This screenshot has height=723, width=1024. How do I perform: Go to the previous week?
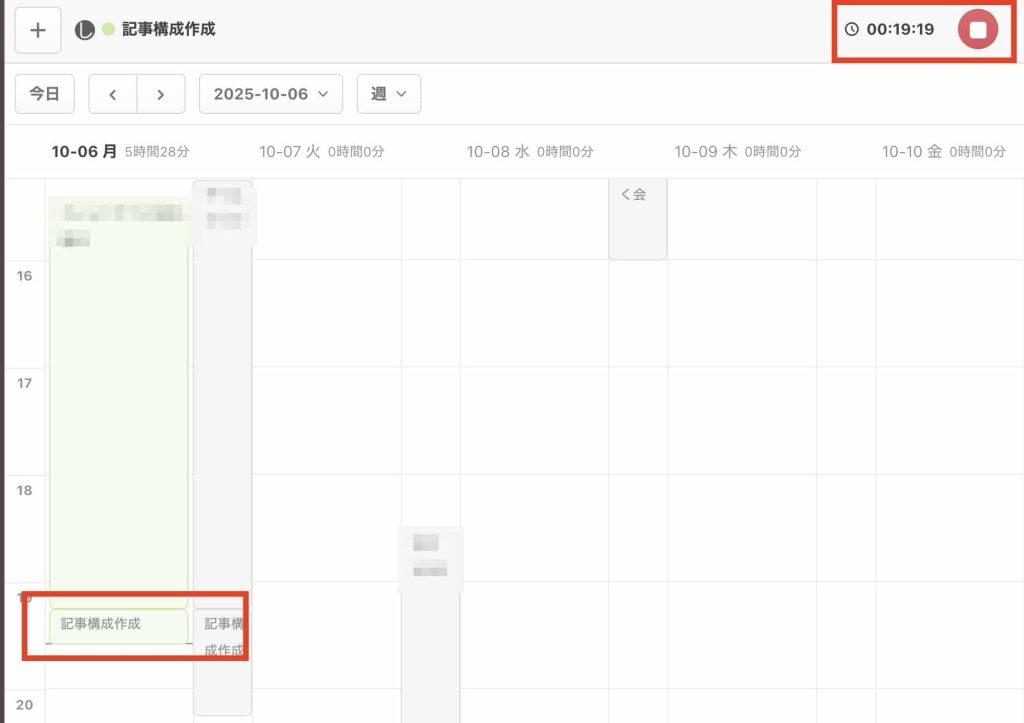[x=113, y=94]
